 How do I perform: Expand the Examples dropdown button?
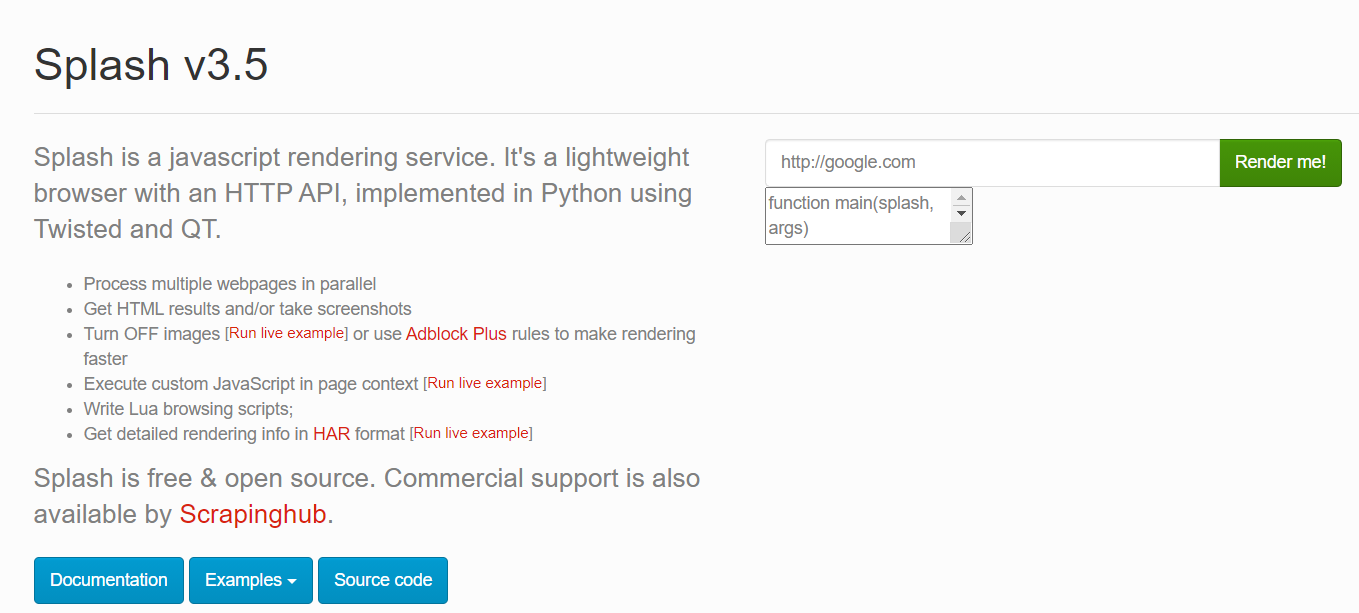250,580
